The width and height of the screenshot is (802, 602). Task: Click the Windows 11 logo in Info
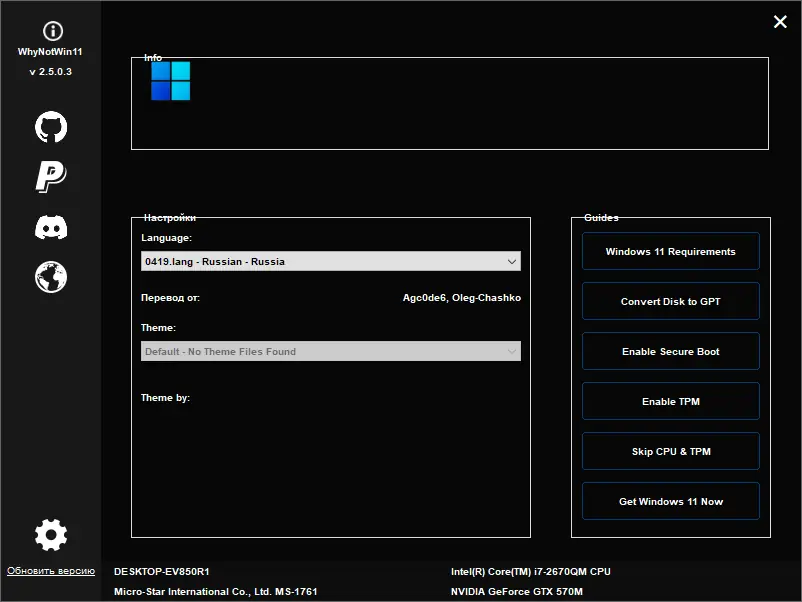click(x=171, y=81)
